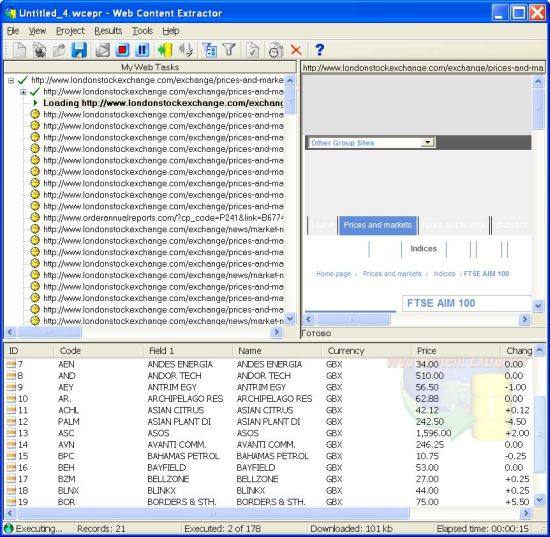Click the scheduler clock icon
This screenshot has height=537, width=550.
(x=276, y=50)
